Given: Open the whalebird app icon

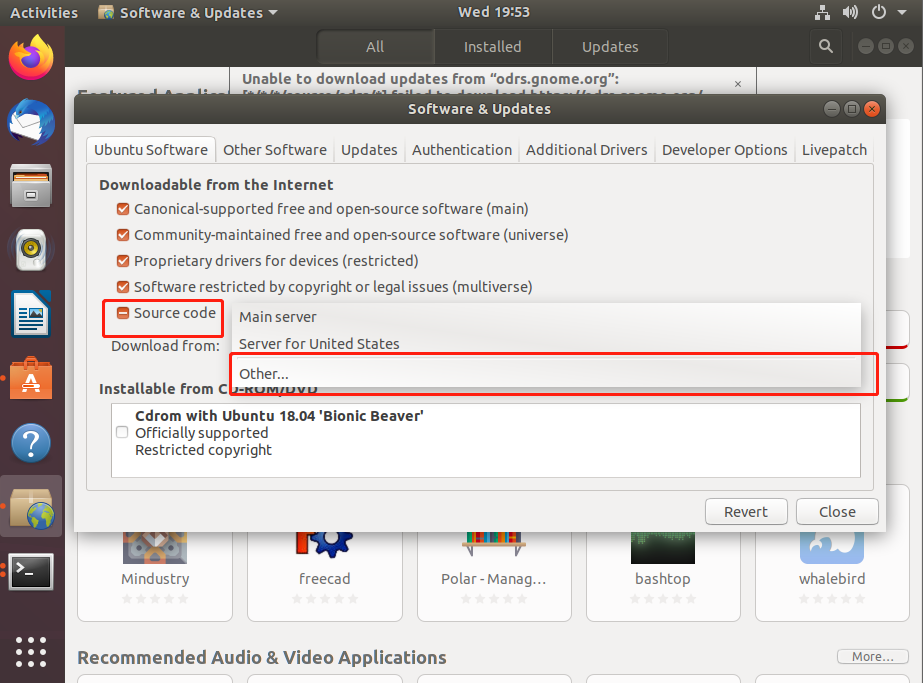Looking at the screenshot, I should coord(832,548).
